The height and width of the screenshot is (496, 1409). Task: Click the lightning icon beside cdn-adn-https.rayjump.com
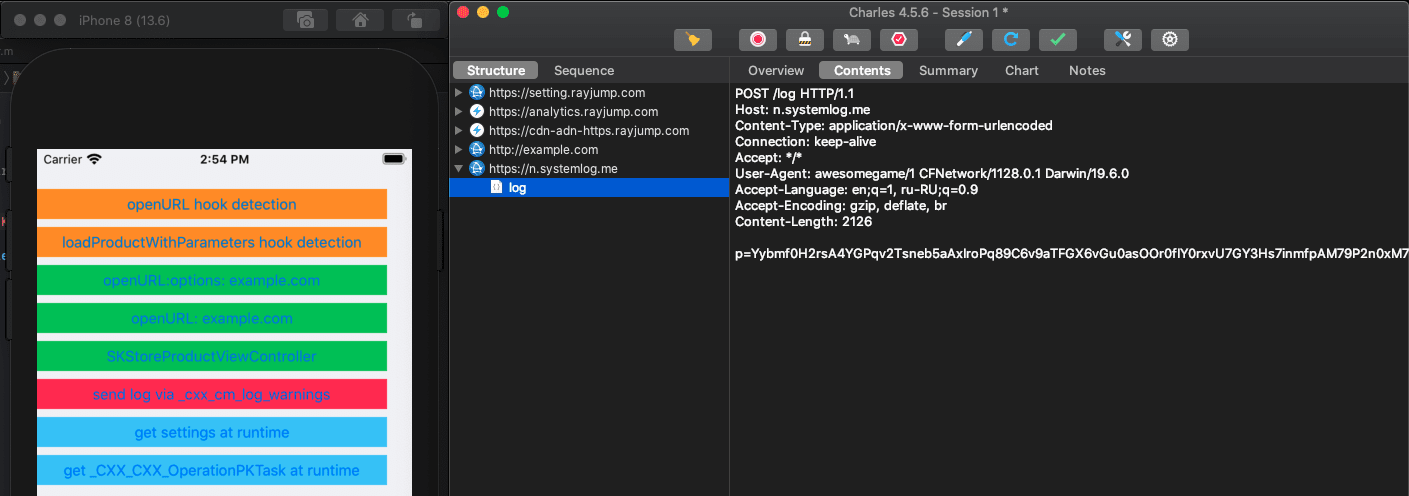(477, 130)
